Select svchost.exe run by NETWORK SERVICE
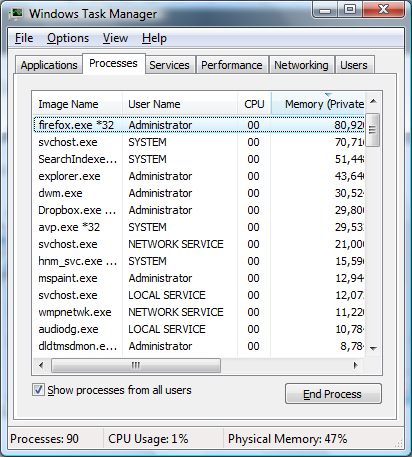The width and height of the screenshot is (412, 457). pyautogui.click(x=199, y=244)
